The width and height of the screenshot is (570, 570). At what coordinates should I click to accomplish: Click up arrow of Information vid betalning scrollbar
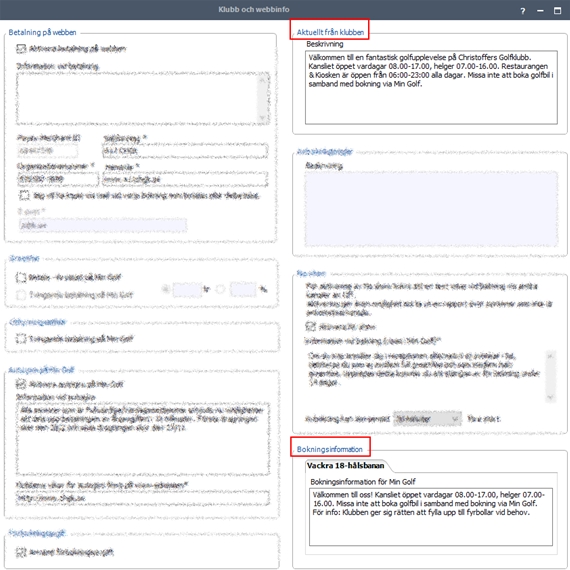262,79
